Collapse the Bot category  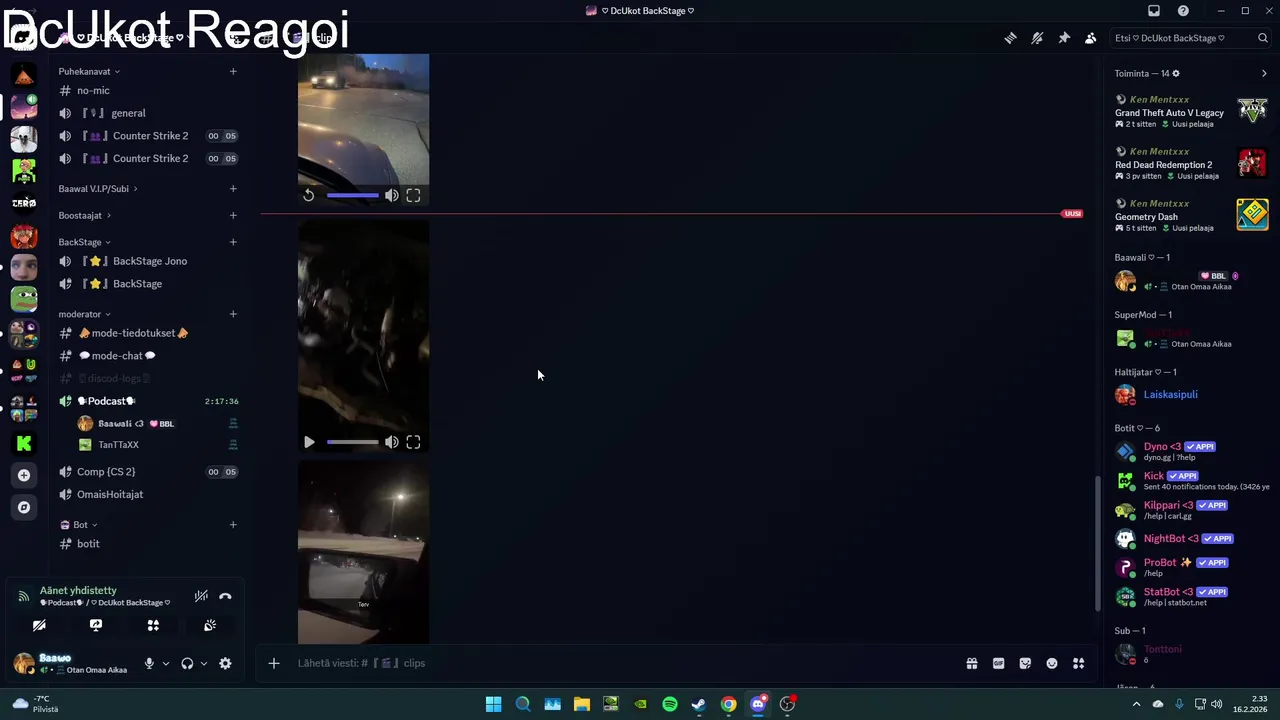click(x=79, y=524)
